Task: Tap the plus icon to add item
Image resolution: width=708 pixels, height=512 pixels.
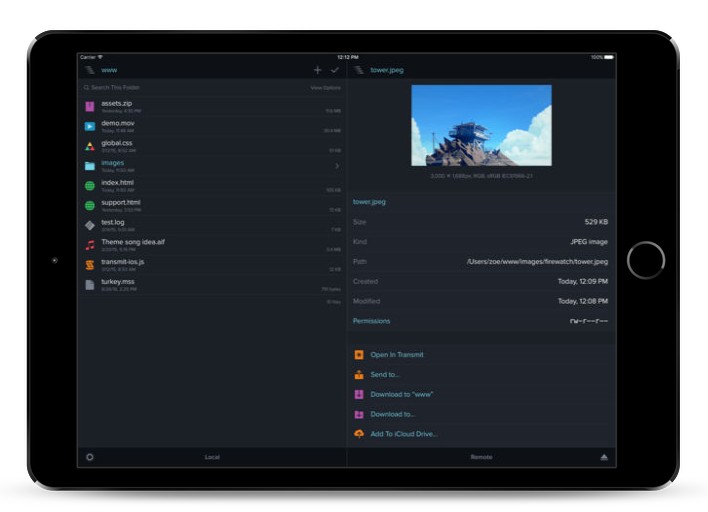Action: coord(318,70)
